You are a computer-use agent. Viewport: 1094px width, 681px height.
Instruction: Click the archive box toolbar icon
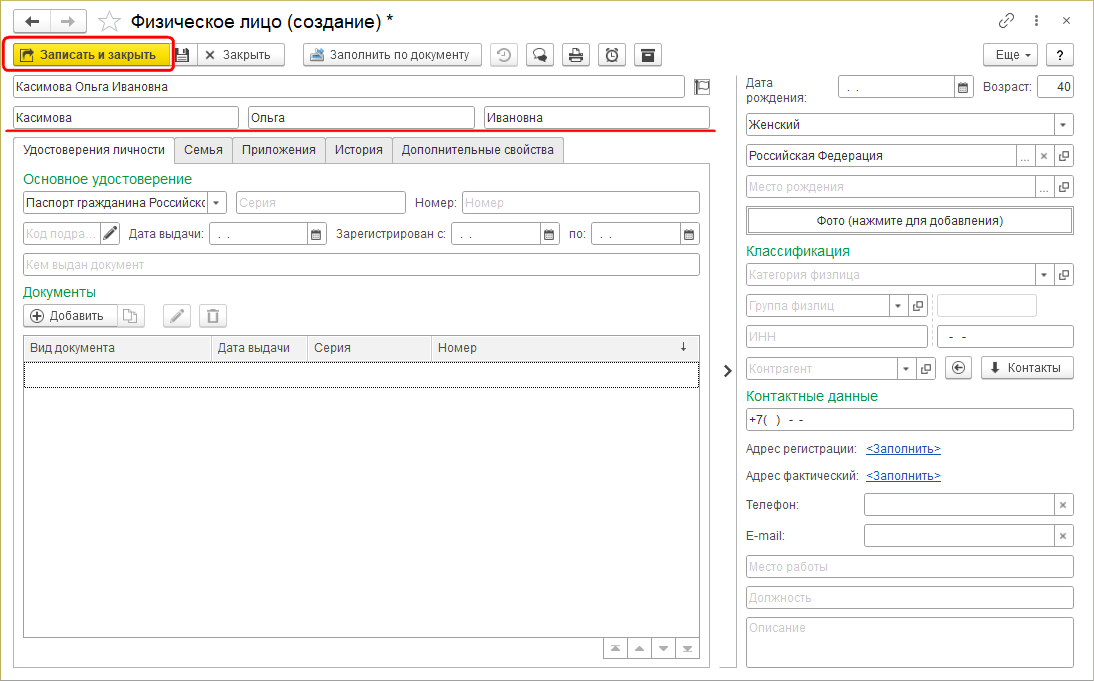click(647, 55)
